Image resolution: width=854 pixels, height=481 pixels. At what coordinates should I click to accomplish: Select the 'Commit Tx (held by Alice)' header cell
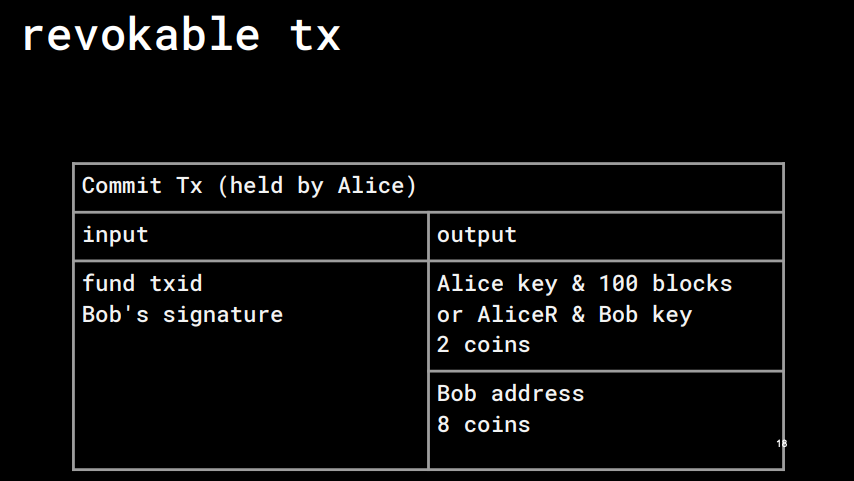tap(429, 187)
